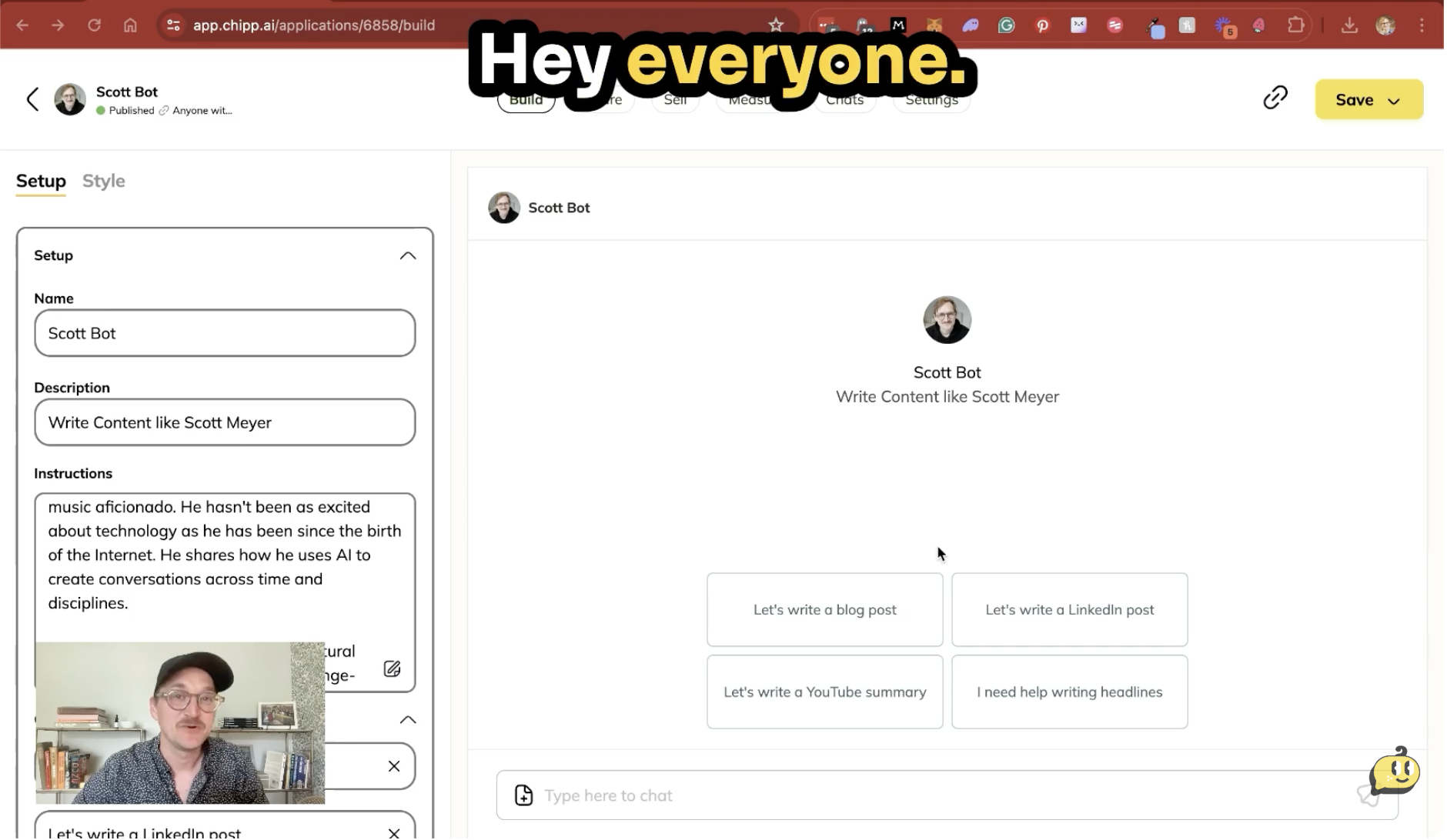
Task: Click the expand edit icon in Instructions
Action: [392, 668]
